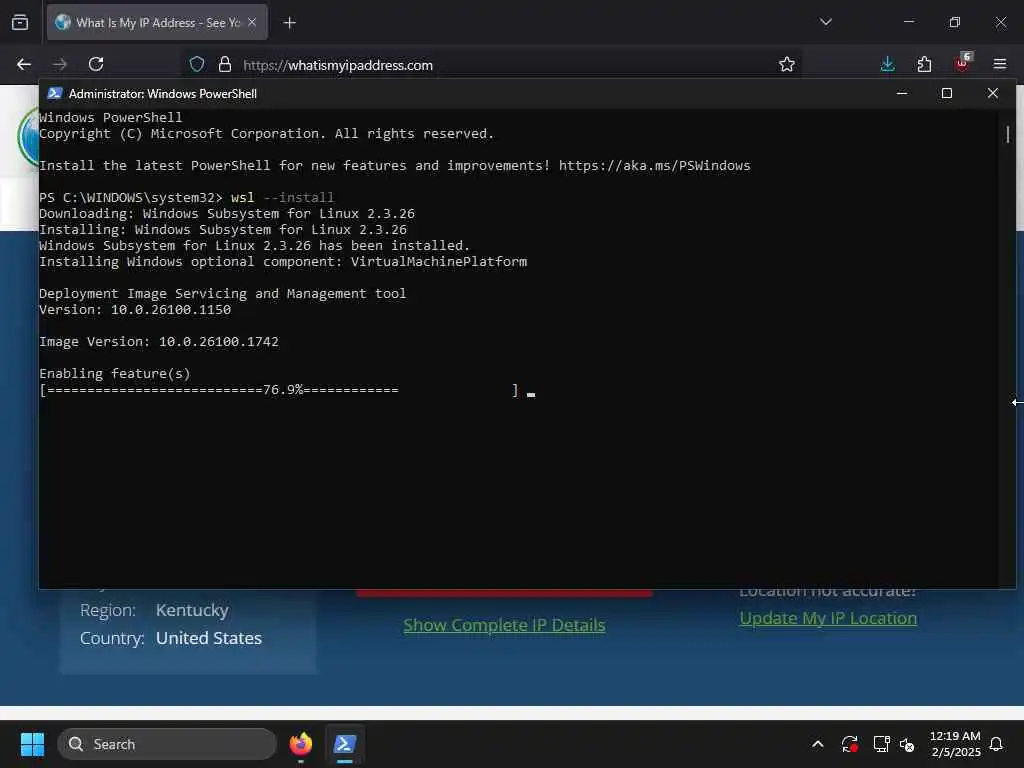This screenshot has height=768, width=1024.
Task: Click the network status tray icon
Action: point(881,744)
